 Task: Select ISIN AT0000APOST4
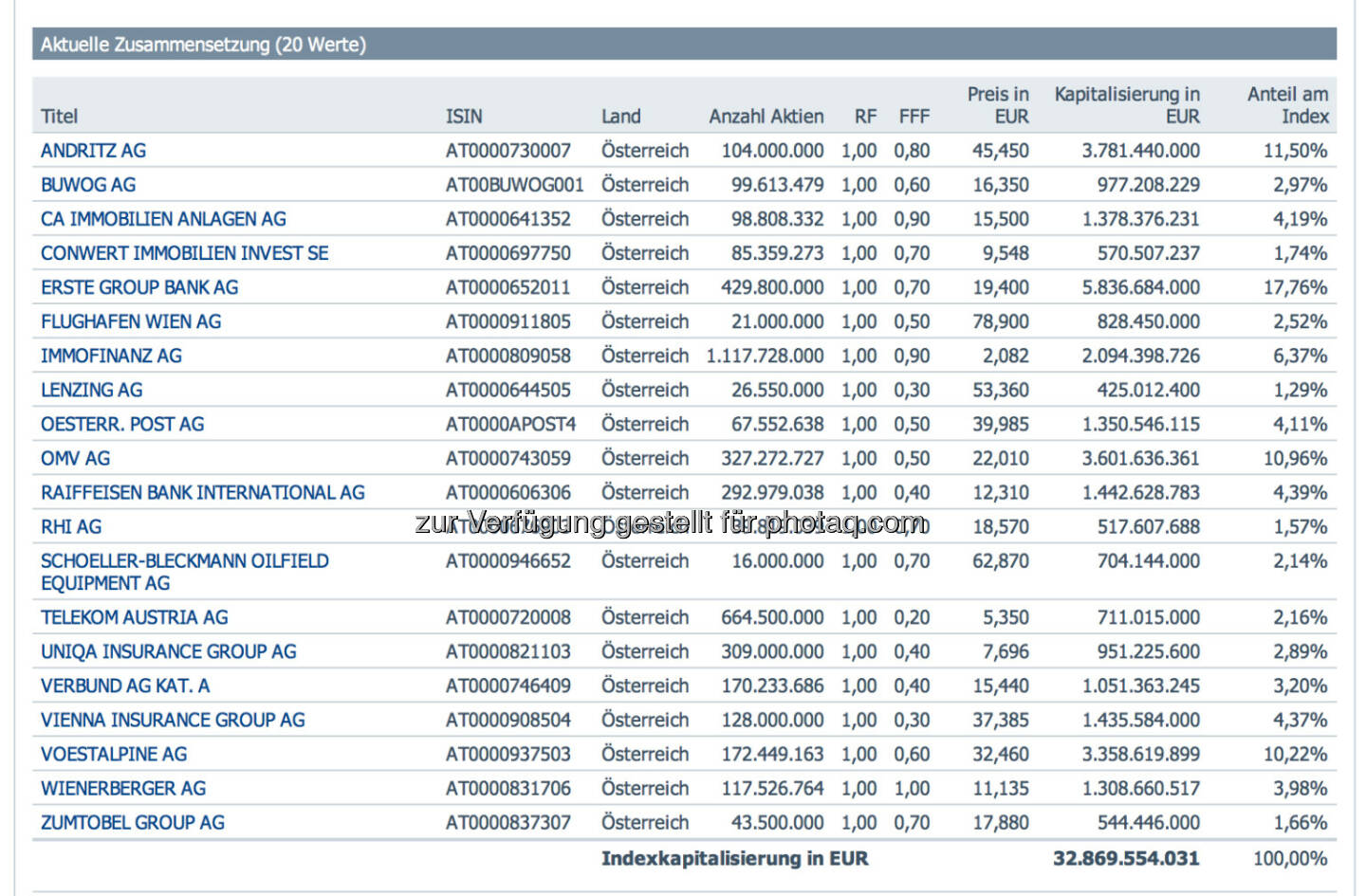(x=511, y=424)
